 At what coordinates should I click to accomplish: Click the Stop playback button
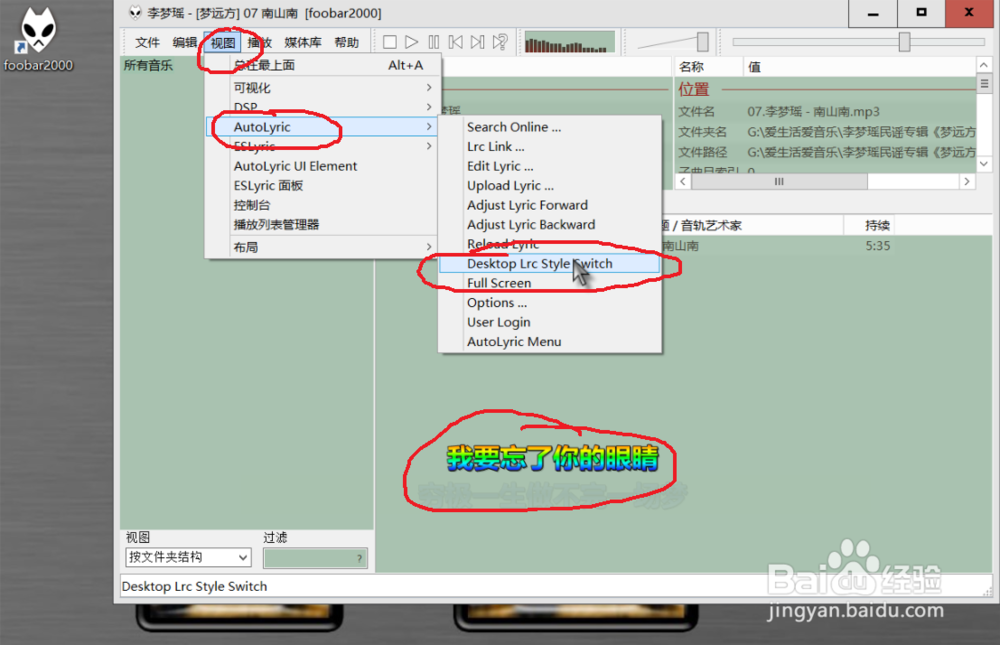(x=390, y=42)
